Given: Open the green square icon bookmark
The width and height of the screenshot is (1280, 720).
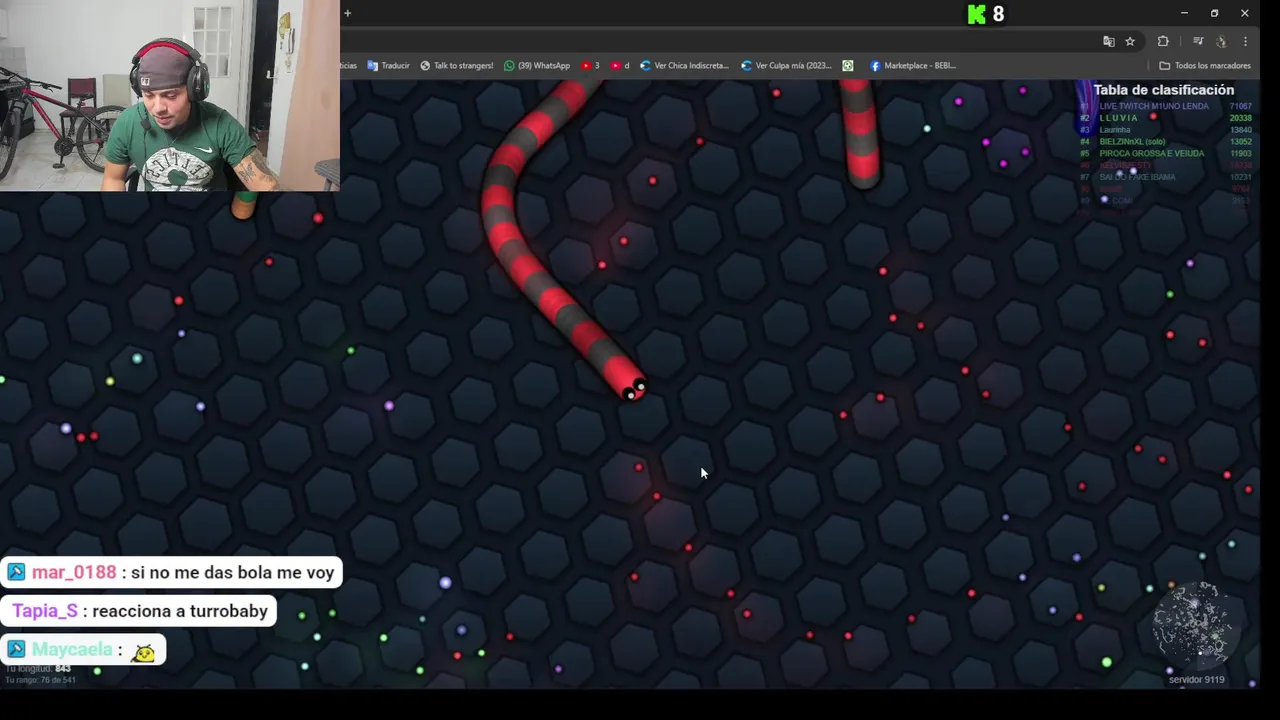Looking at the screenshot, I should coord(848,65).
